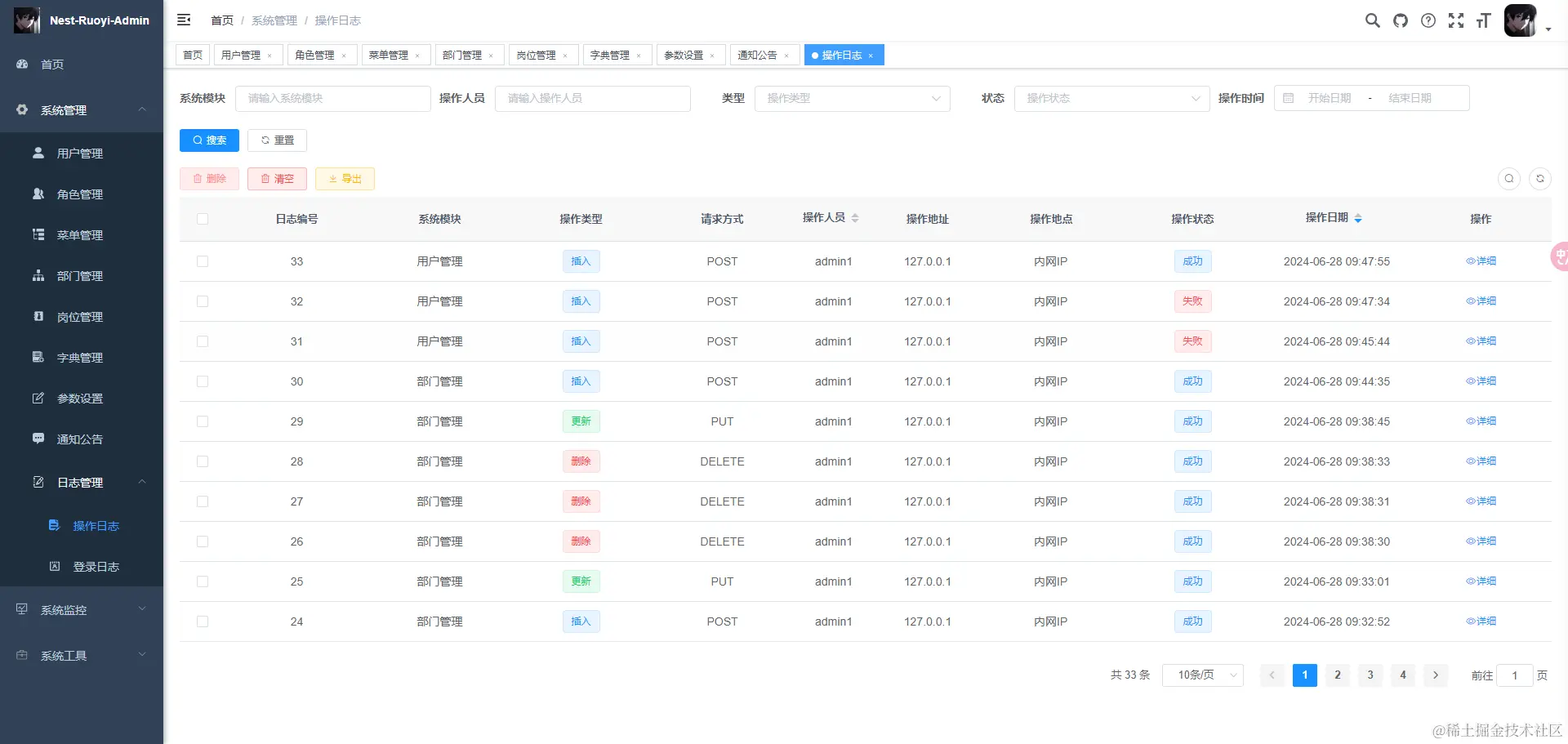Close the 用户管理 tab
This screenshot has width=1568, height=744.
(269, 56)
